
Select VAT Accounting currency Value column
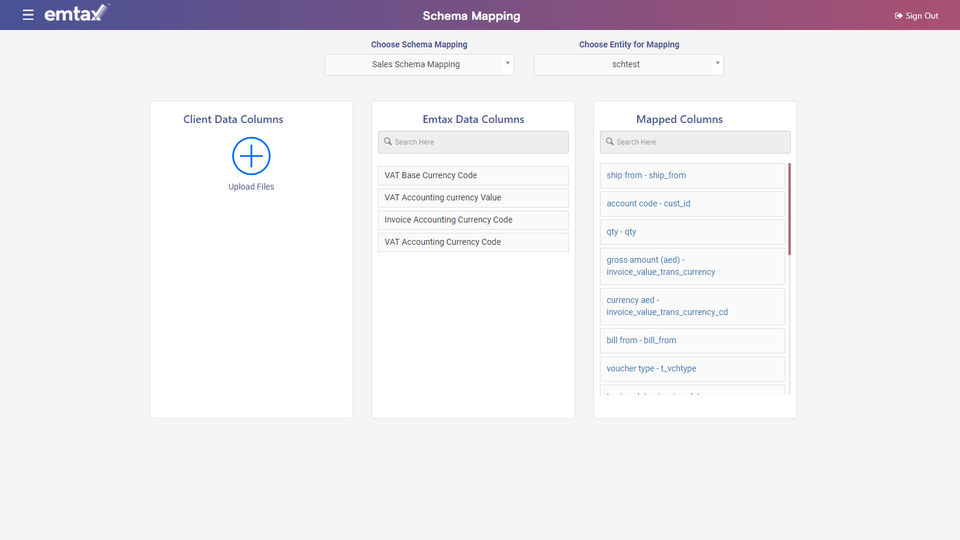(473, 198)
